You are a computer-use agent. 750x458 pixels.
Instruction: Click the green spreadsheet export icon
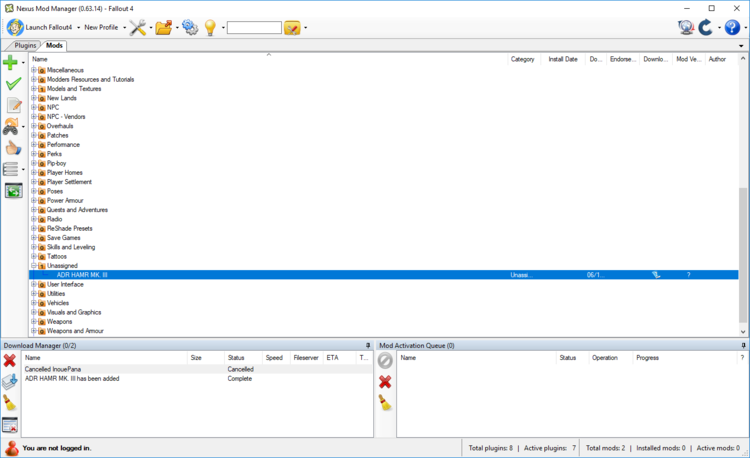pos(13,191)
